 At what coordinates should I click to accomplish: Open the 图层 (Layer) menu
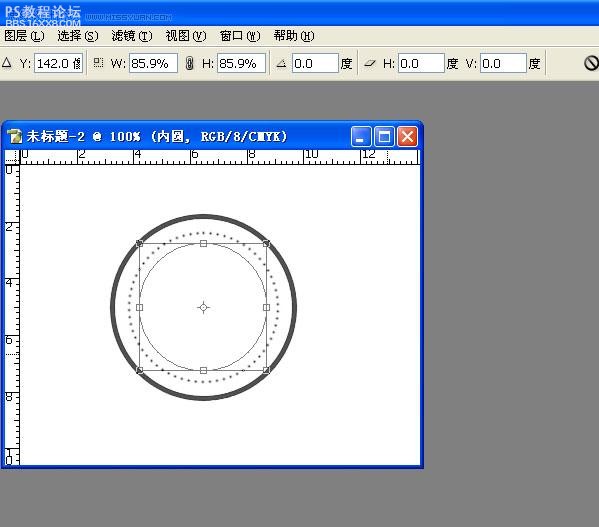click(24, 36)
